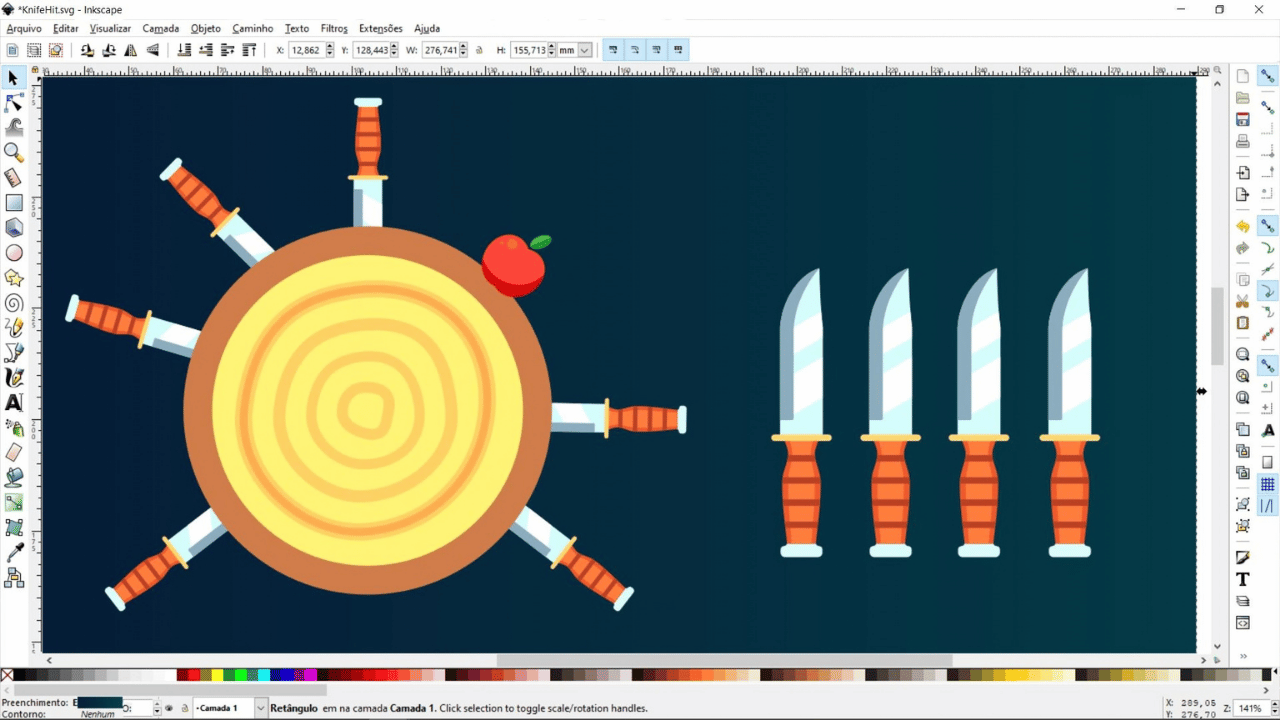Click the Flip vertical icon
Image resolution: width=1280 pixels, height=720 pixels.
tap(153, 50)
